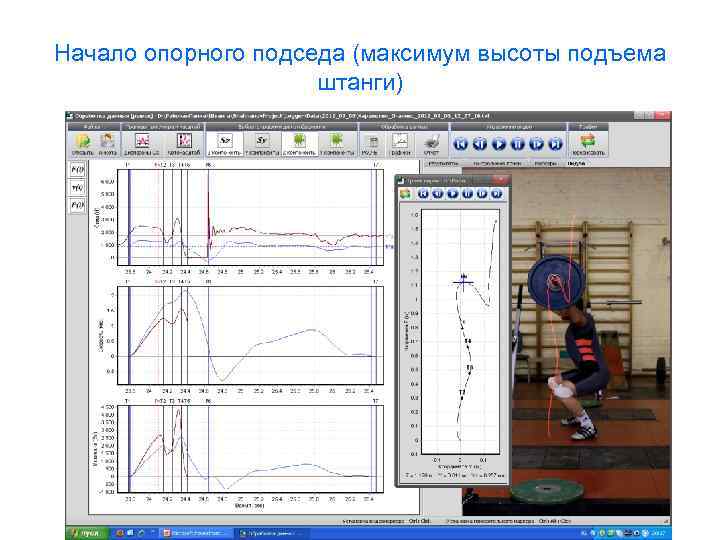Select the F(t) force graph button
Screen dimensions: 720x540
click(78, 170)
